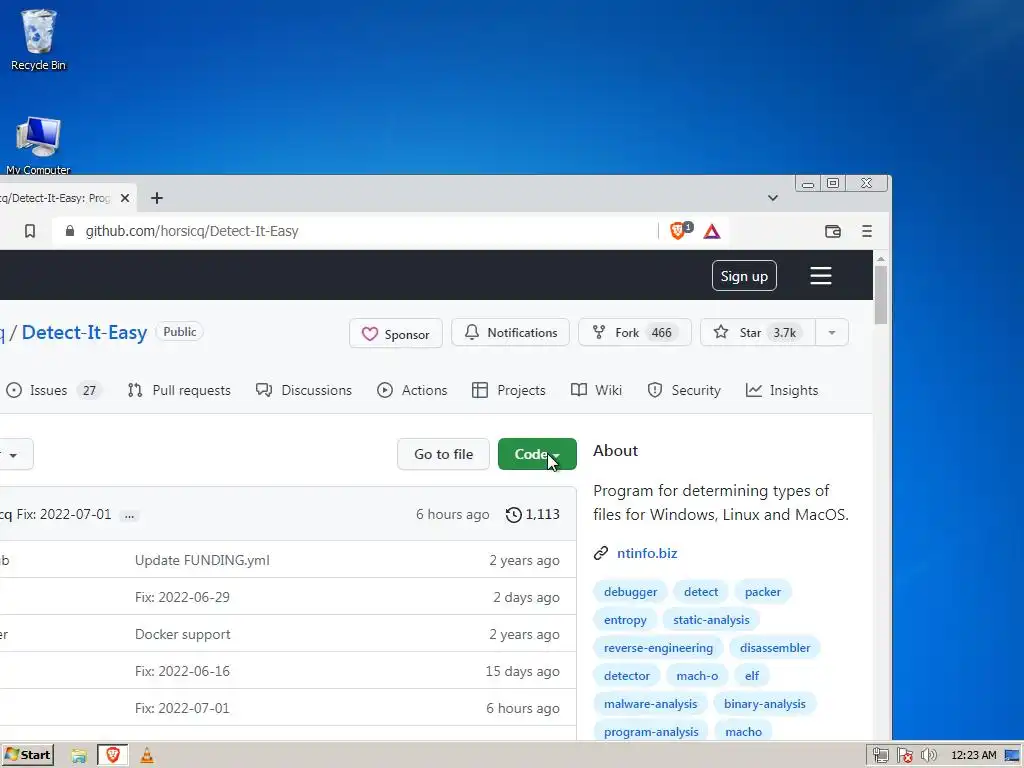Click the taskbar clock 12:23 AM
The image size is (1024, 768).
coord(974,756)
